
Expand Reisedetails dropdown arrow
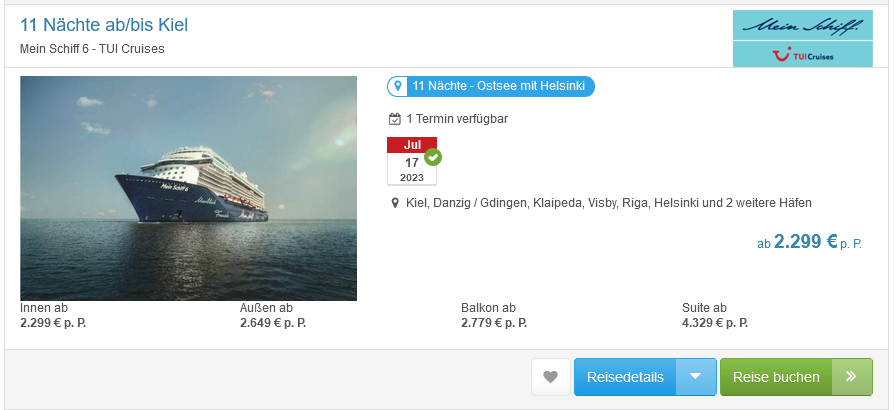coord(695,377)
